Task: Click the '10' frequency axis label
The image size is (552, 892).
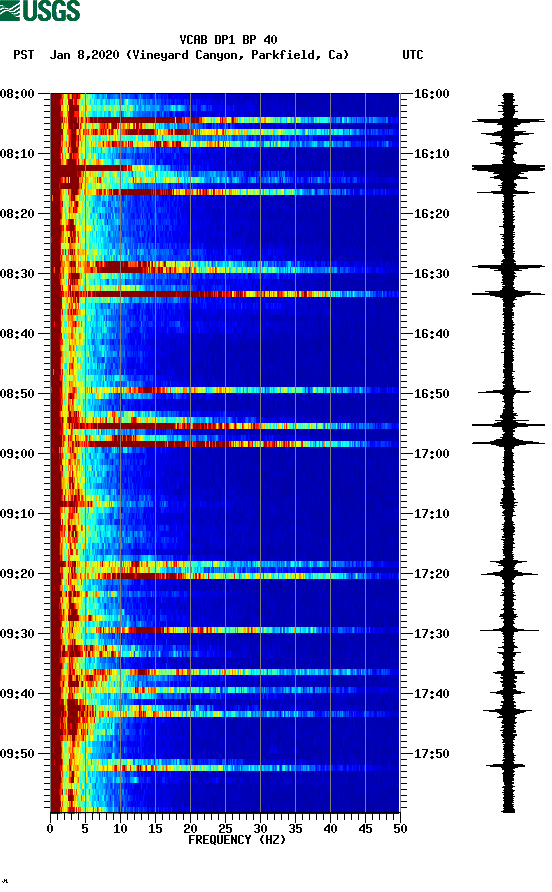Action: [x=120, y=829]
